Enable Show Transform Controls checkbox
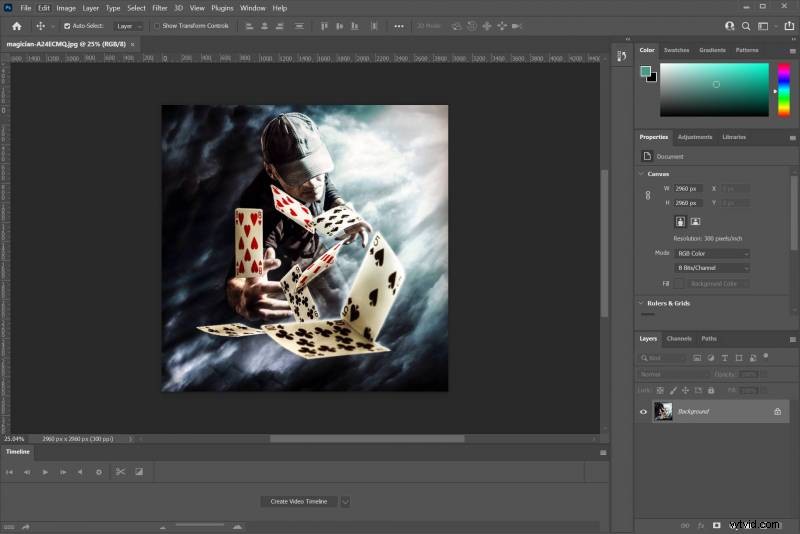800x534 pixels. coord(157,26)
